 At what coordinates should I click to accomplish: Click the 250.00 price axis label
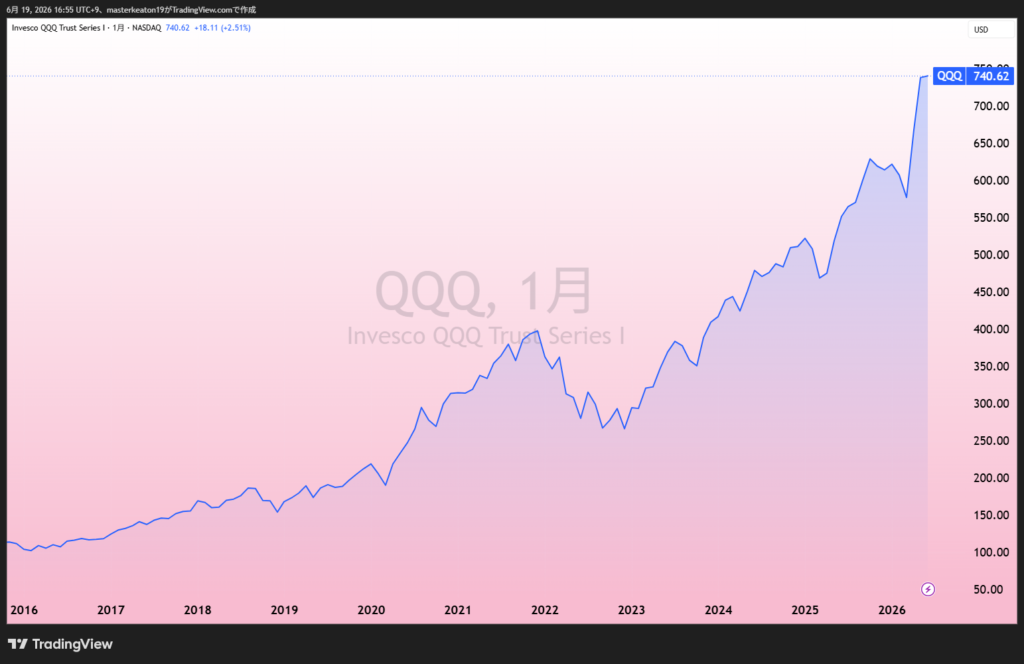click(x=991, y=441)
